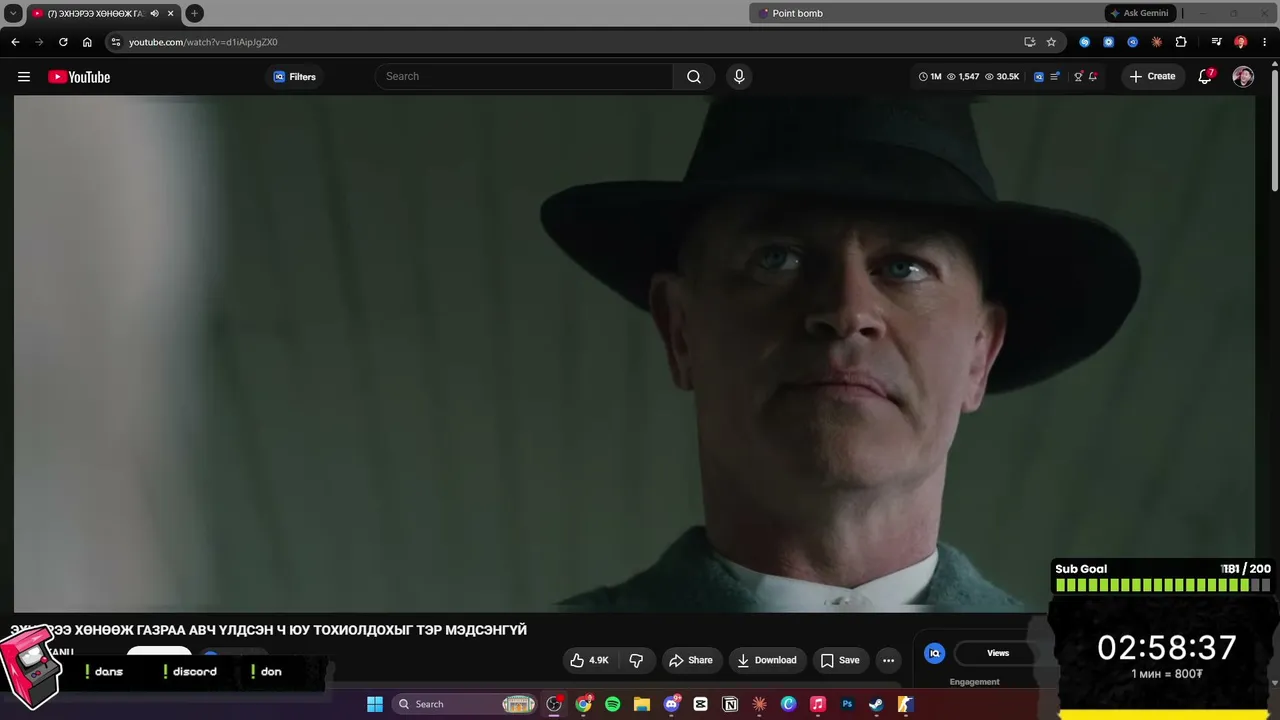The image size is (1280, 720).
Task: Open the vidIQ trophy achievements icon
Action: [1078, 77]
